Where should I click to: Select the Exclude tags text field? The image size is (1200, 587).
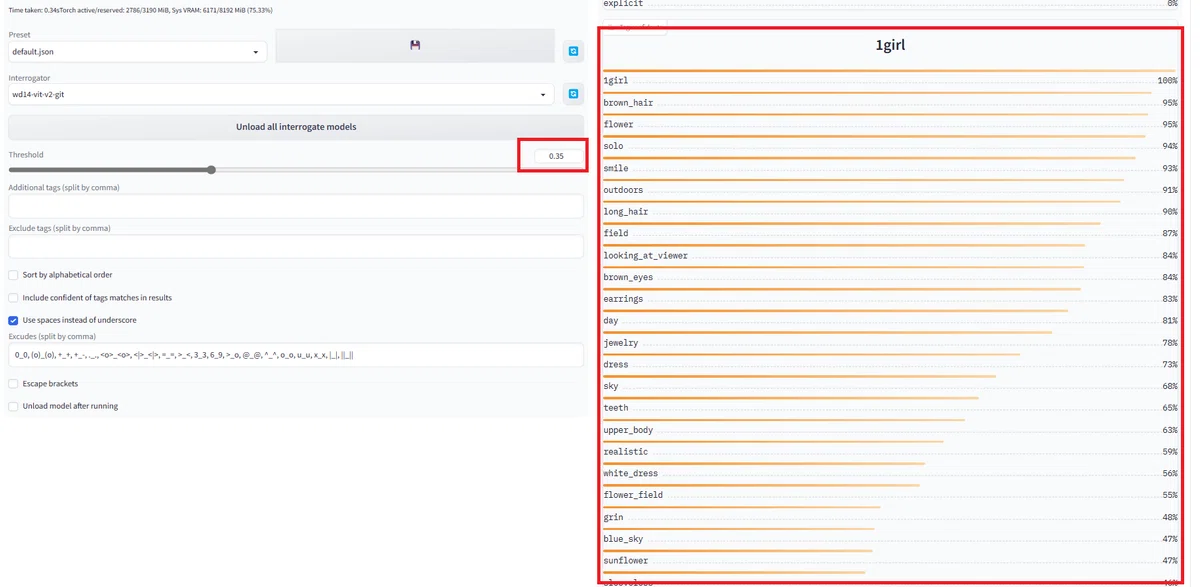[x=296, y=246]
